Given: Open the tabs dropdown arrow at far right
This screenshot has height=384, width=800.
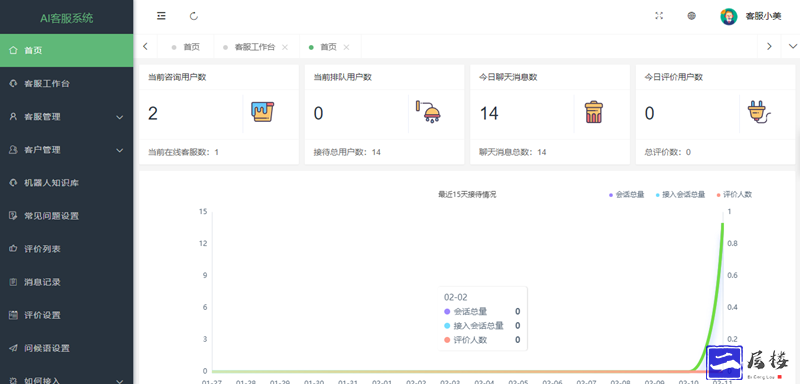Looking at the screenshot, I should [x=792, y=46].
